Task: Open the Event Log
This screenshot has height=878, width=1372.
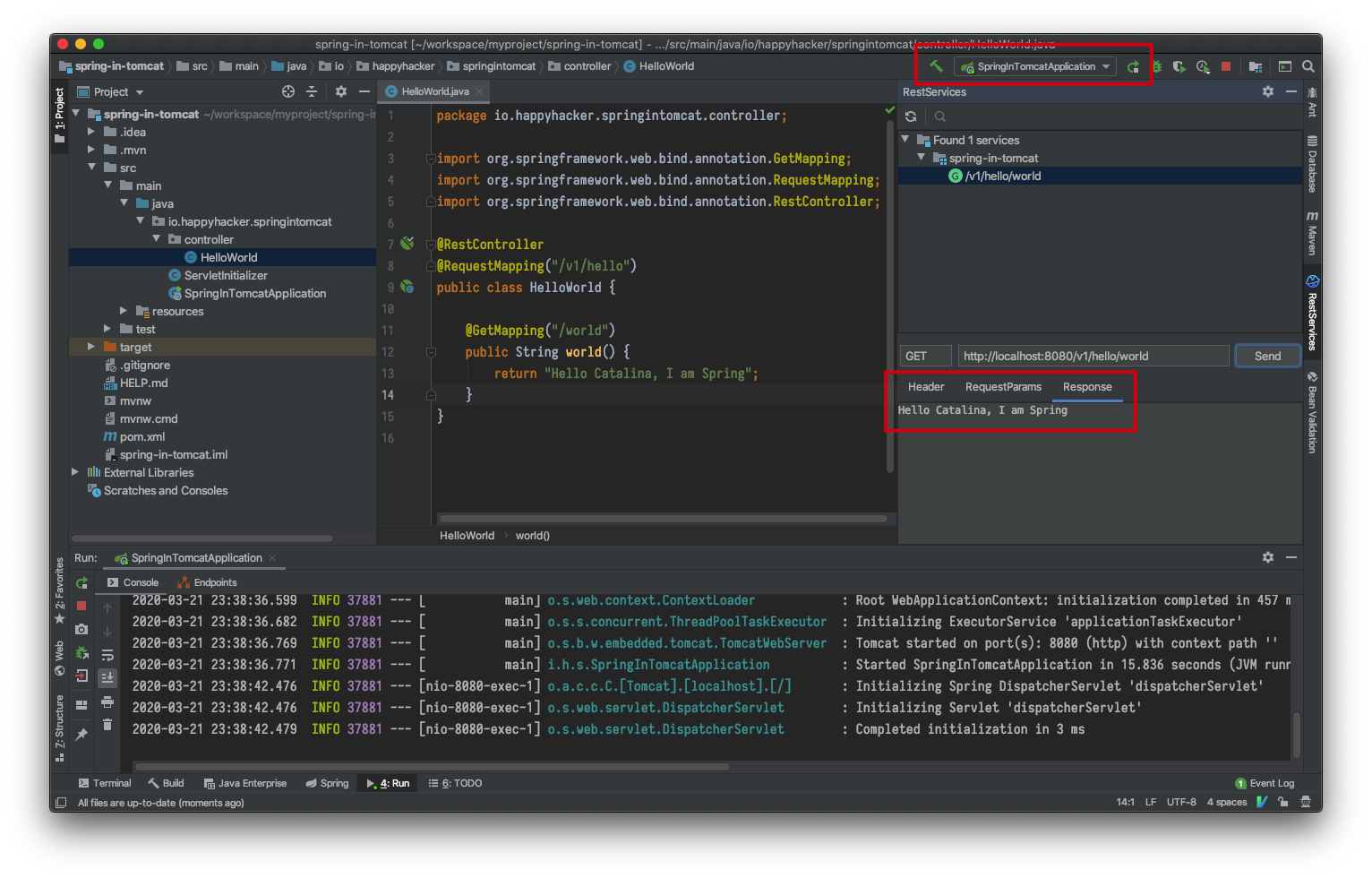Action: click(x=1265, y=783)
